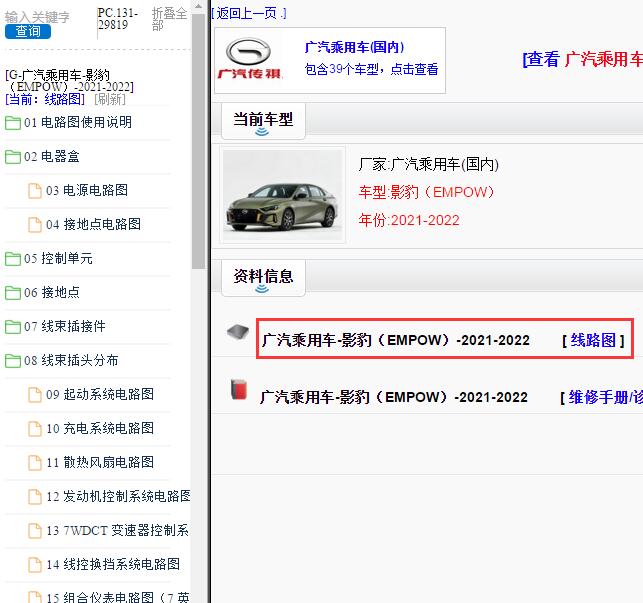Click the 查询 search button
The width and height of the screenshot is (643, 603).
pos(28,31)
